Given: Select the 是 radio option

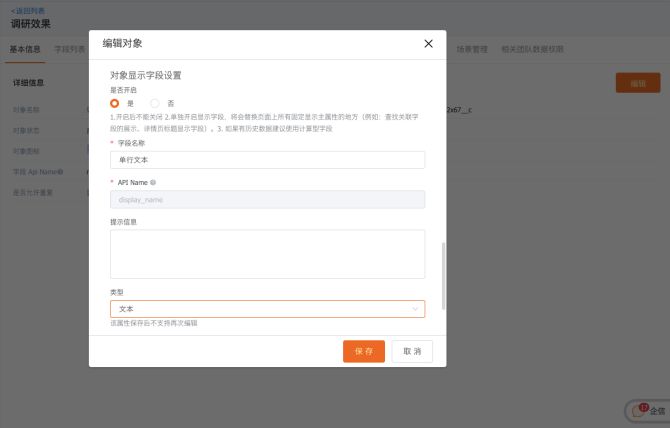Looking at the screenshot, I should pyautogui.click(x=115, y=103).
